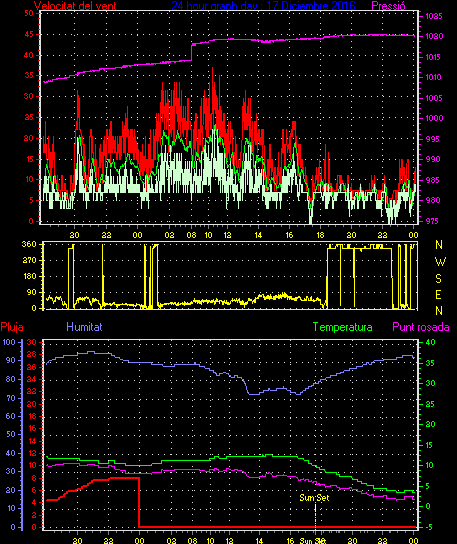Viewport: 457px width, 544px height.
Task: Click the '360' value on wind direction axis
Action: [x=29, y=244]
